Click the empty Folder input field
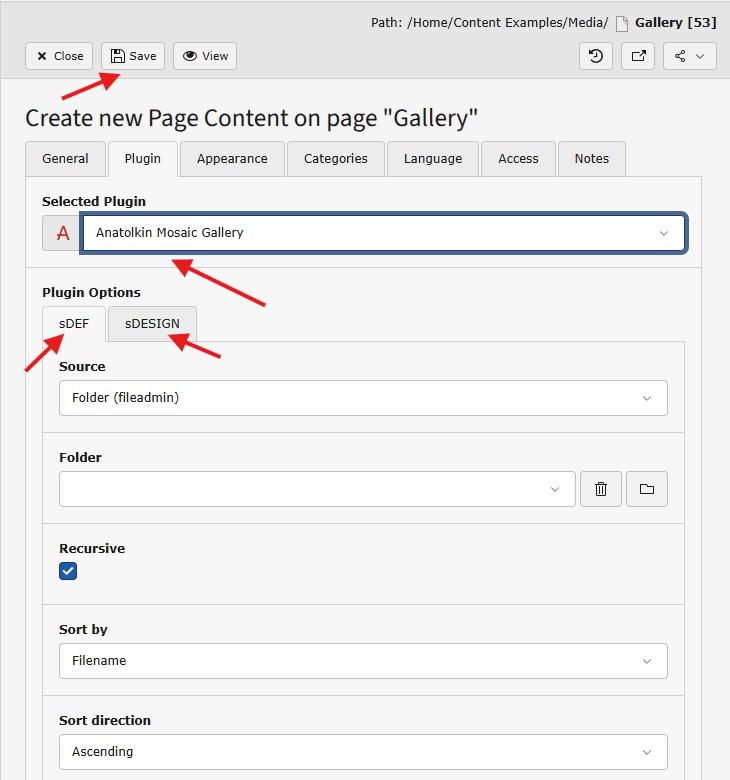Viewport: 730px width, 780px height. tap(305, 489)
